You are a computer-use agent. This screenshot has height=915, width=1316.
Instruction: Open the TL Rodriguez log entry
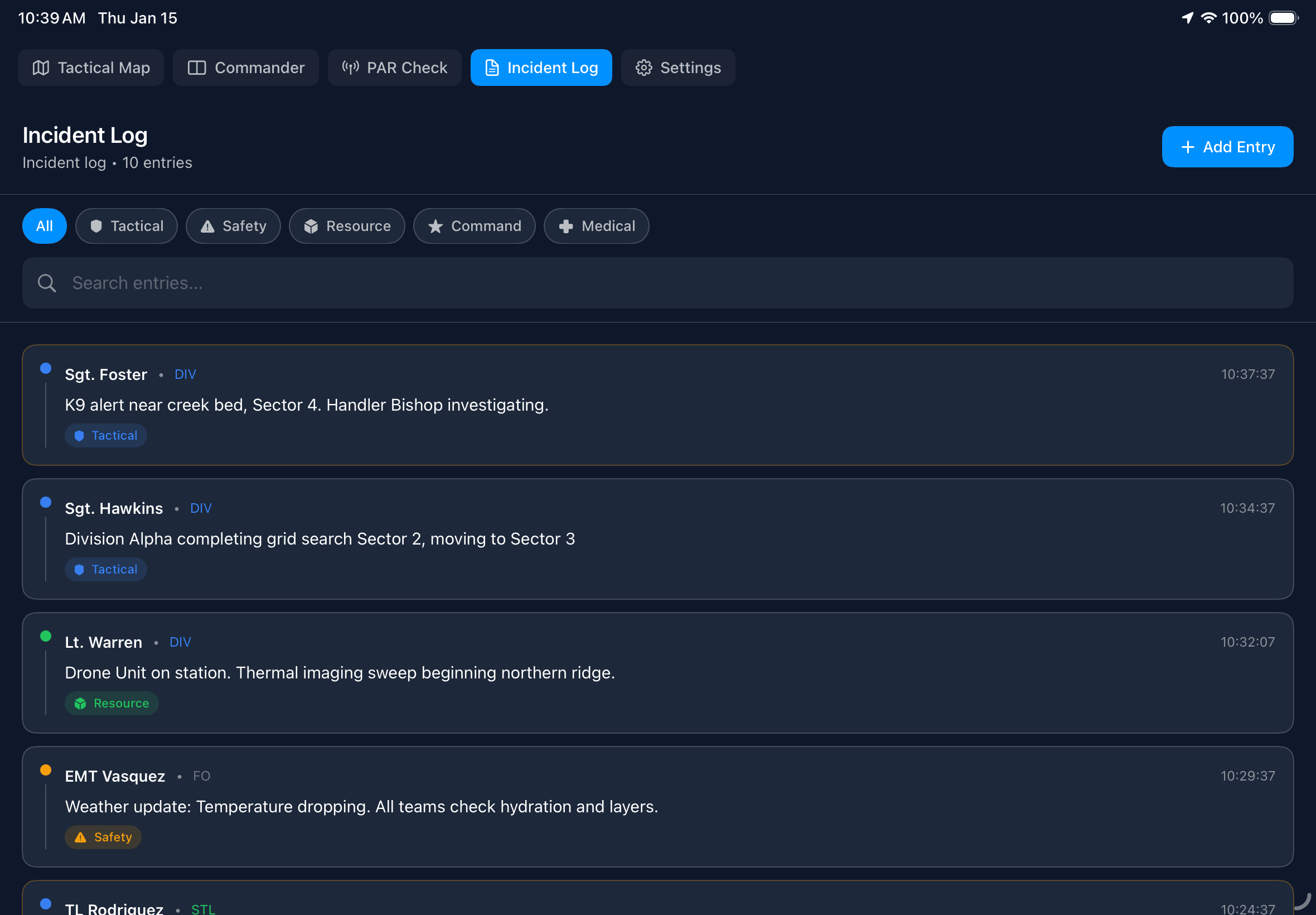pos(657,901)
